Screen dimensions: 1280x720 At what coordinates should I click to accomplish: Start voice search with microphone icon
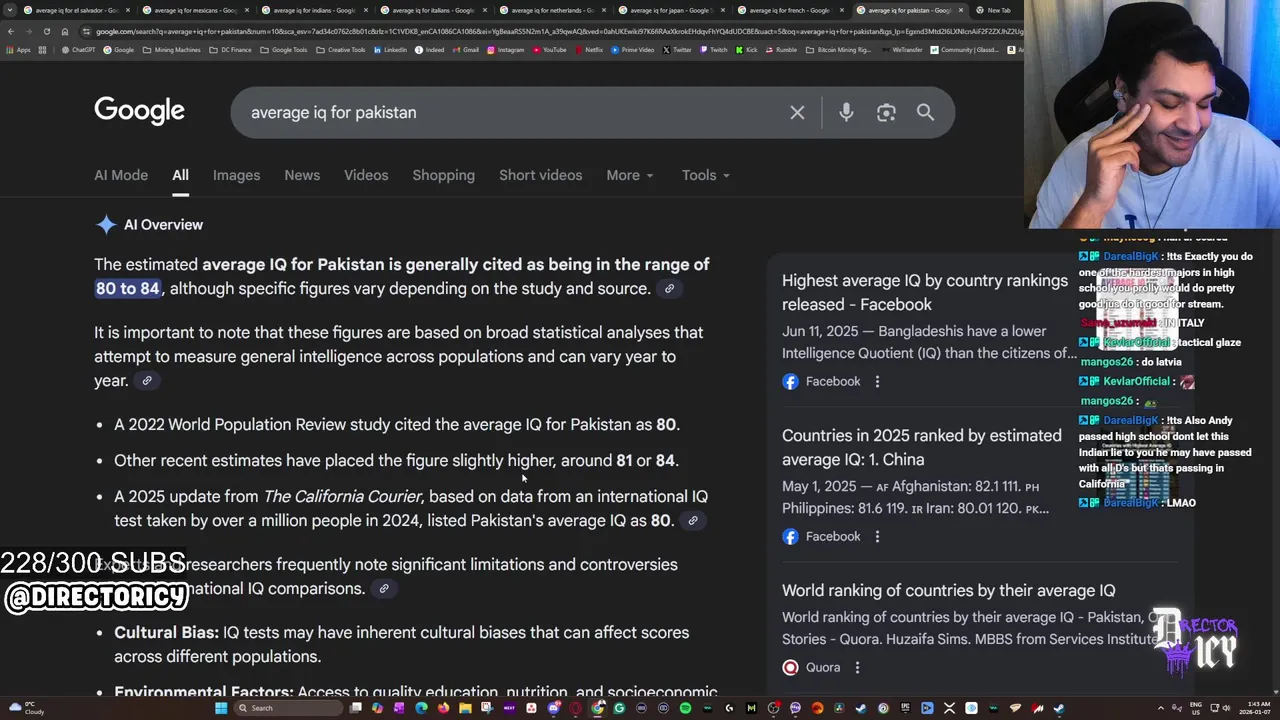[x=846, y=113]
